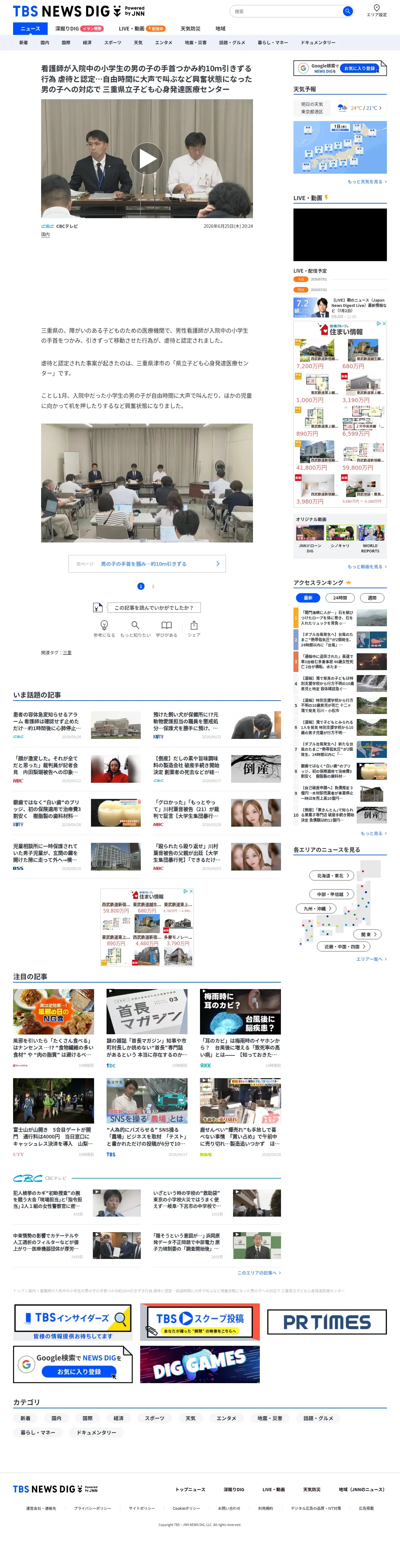This screenshot has height=1568, width=400.
Task: Select 24時間 ranking filter
Action: (x=340, y=597)
